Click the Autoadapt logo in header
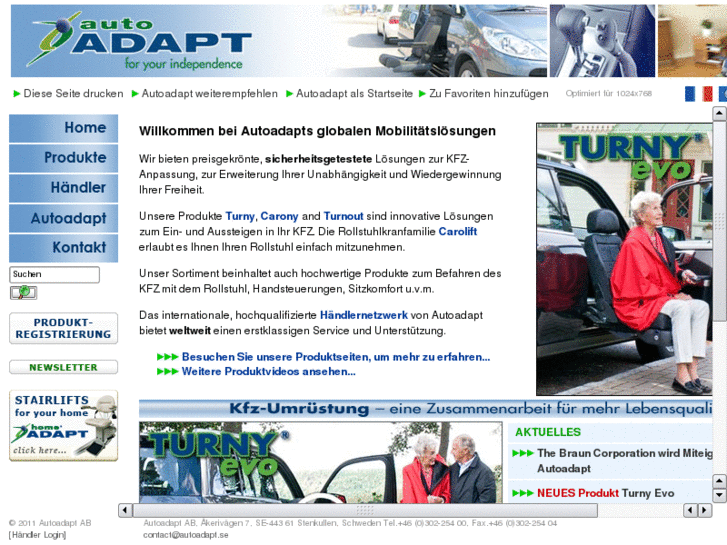 click(x=139, y=41)
